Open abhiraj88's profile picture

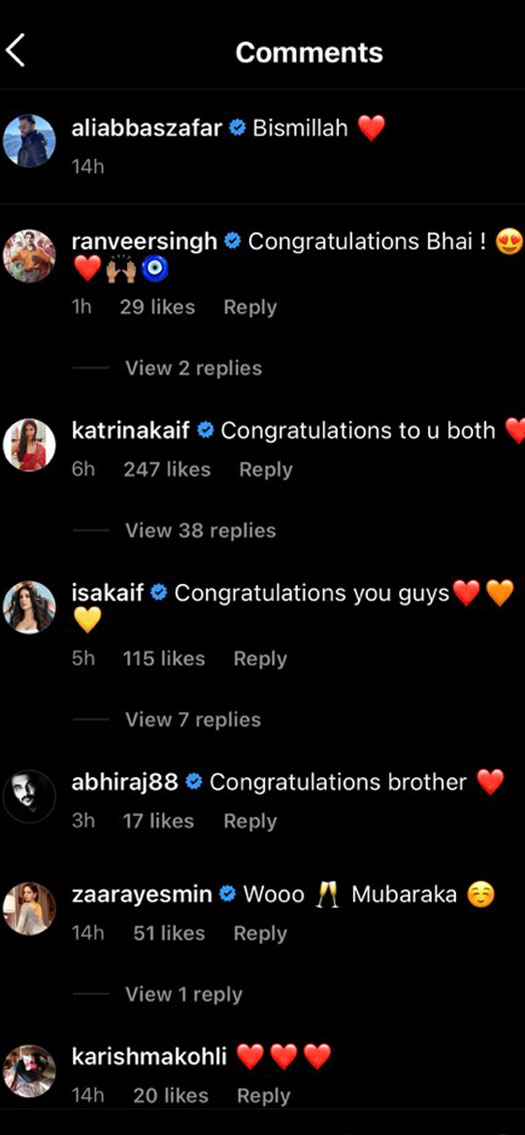(x=30, y=796)
